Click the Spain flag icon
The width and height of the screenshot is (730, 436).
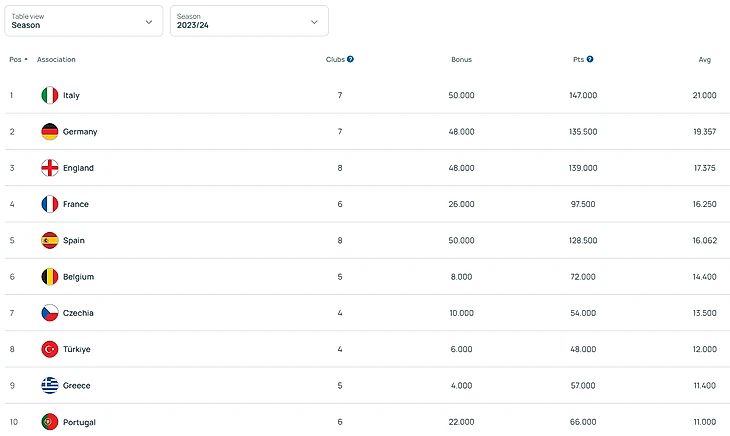tap(50, 240)
